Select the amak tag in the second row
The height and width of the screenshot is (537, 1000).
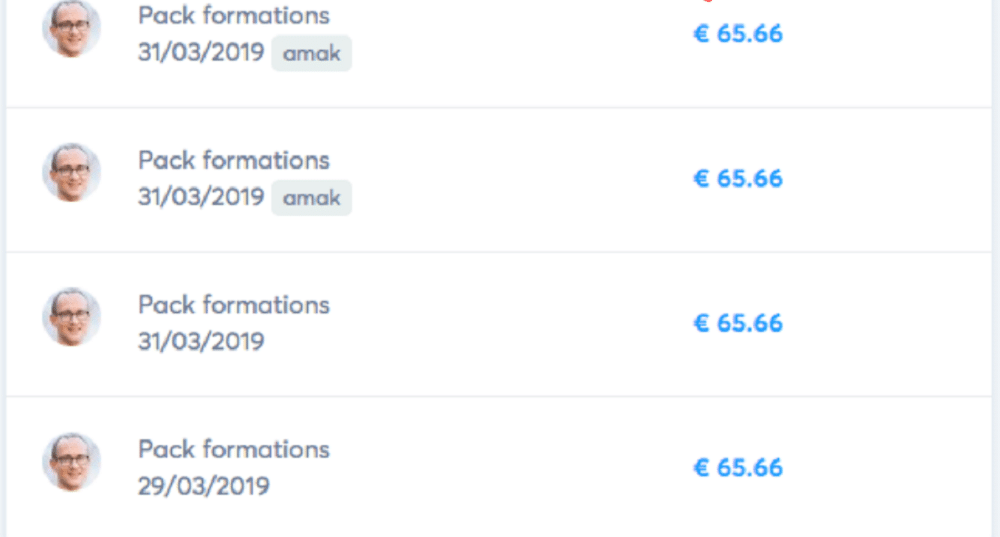(311, 198)
